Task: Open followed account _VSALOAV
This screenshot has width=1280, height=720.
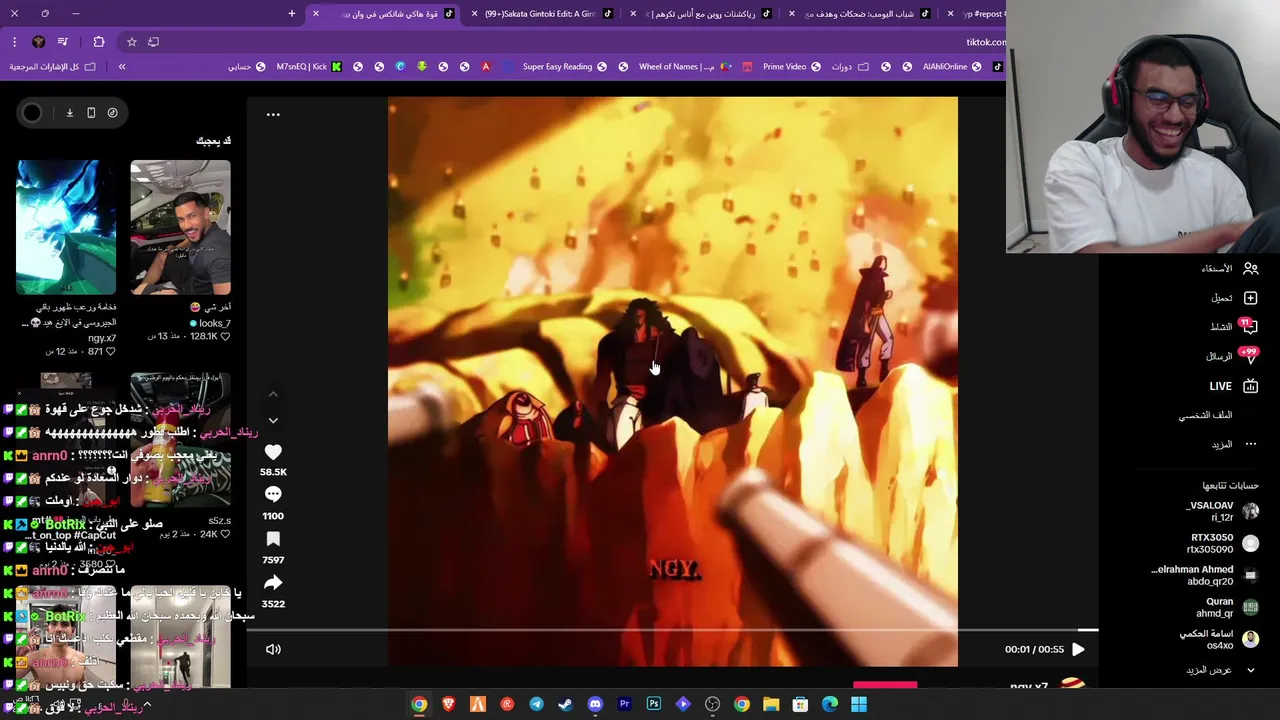Action: pos(1221,511)
